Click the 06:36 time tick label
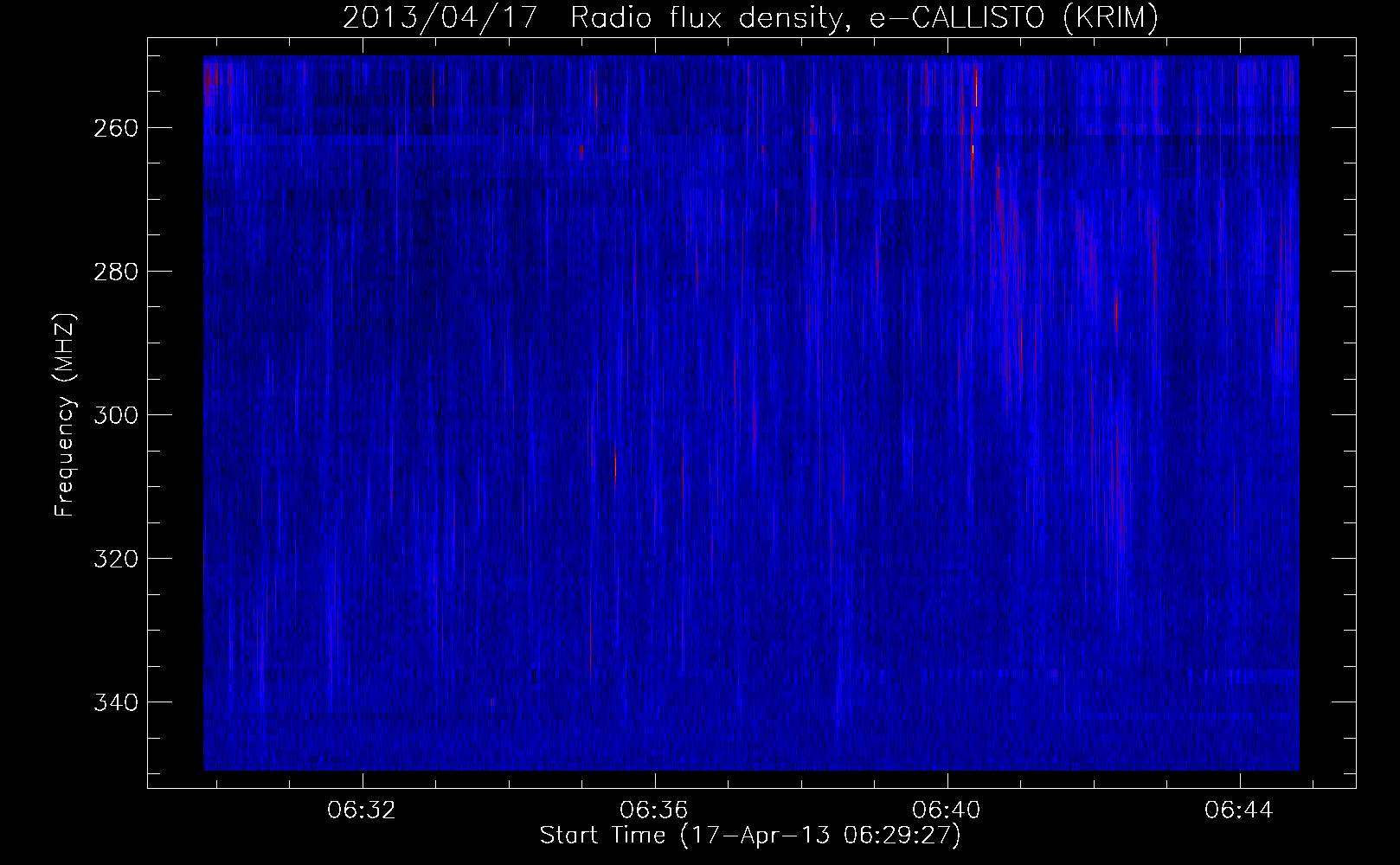 pos(654,811)
